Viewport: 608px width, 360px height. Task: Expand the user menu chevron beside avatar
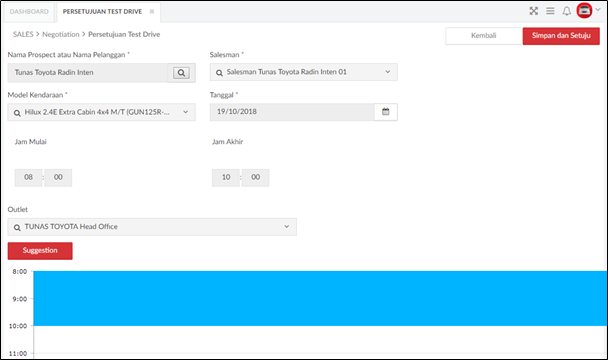598,10
